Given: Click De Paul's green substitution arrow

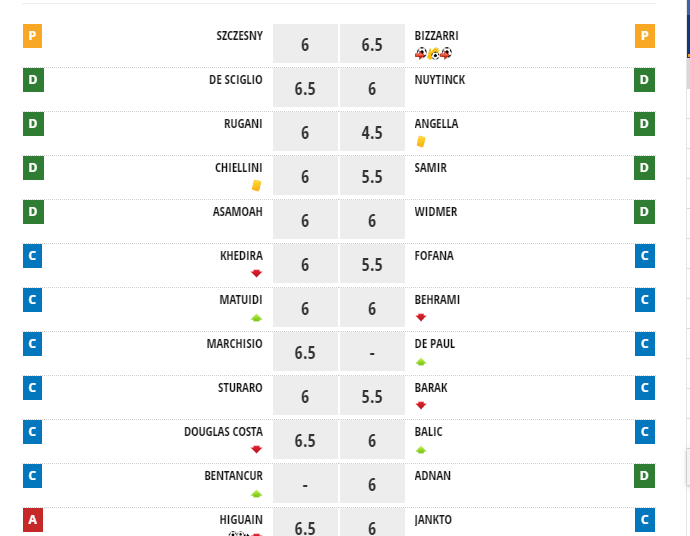Looking at the screenshot, I should (x=421, y=361).
